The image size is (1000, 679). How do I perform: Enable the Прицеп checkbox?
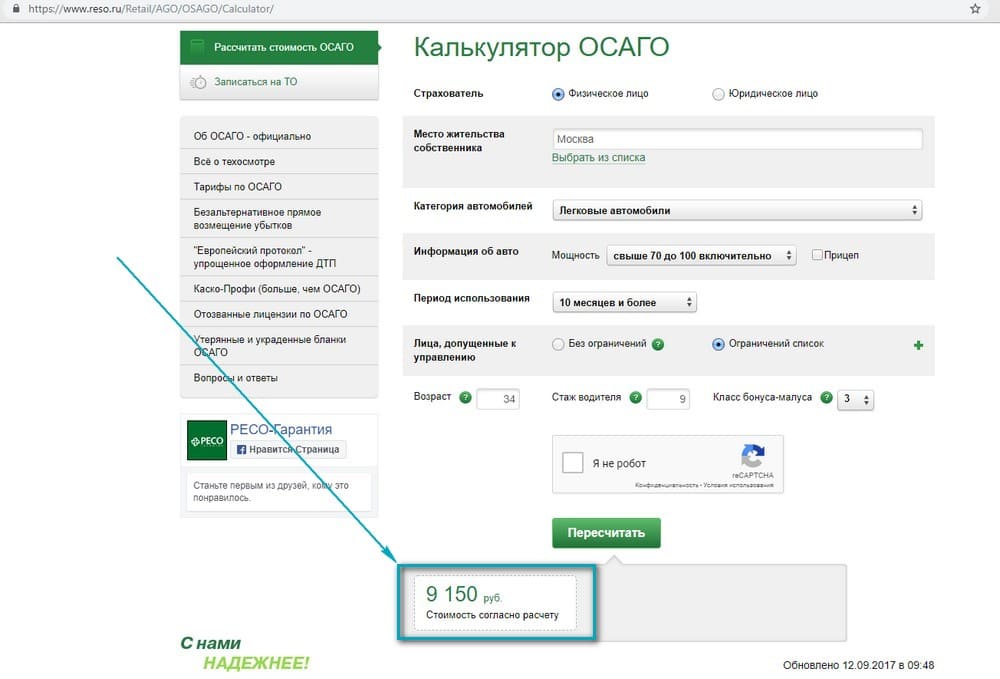pyautogui.click(x=817, y=255)
